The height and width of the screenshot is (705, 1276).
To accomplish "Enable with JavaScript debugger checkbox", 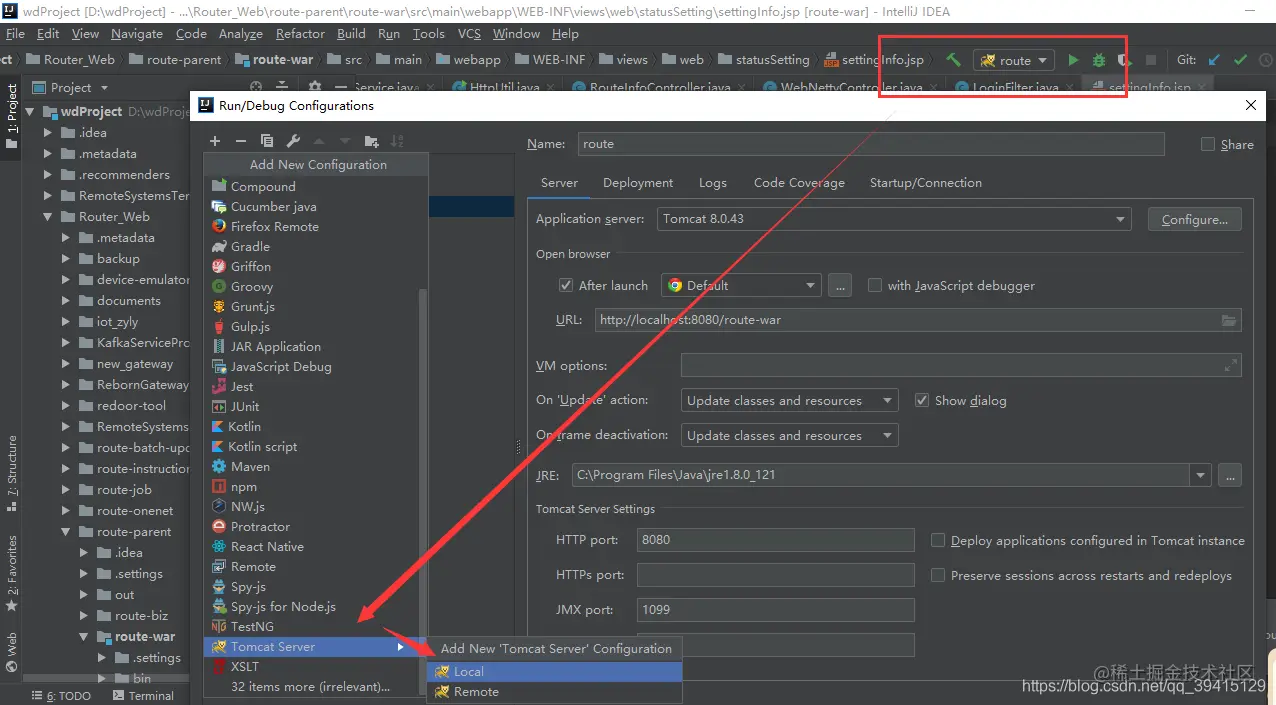I will [x=875, y=285].
